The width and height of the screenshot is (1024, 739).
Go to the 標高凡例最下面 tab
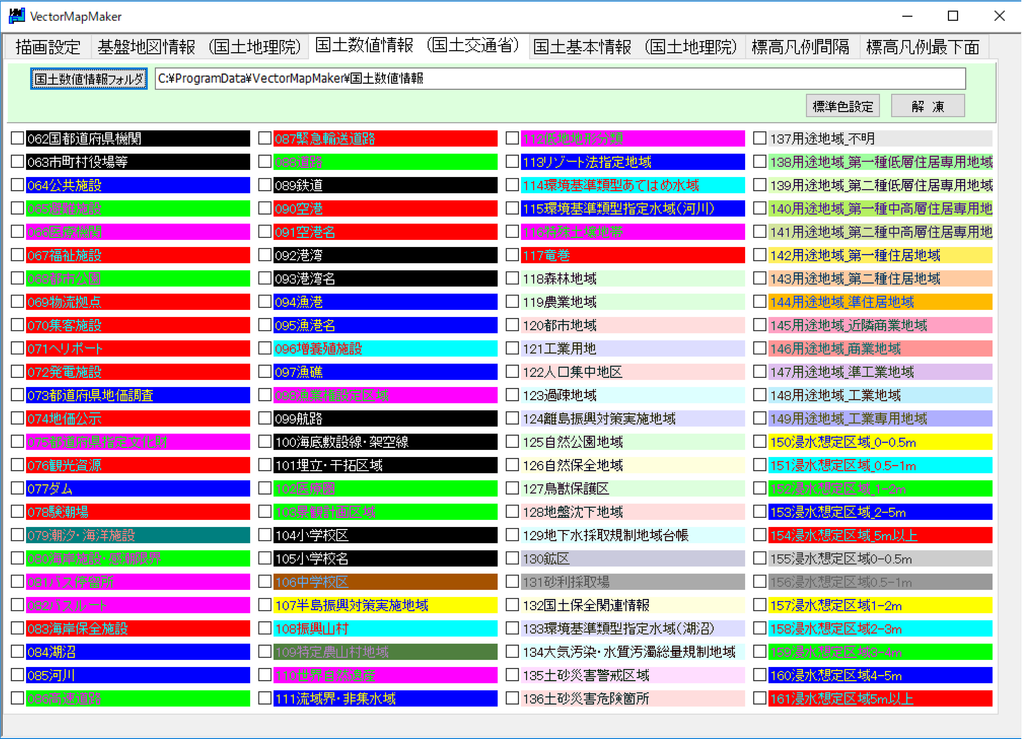tap(922, 47)
